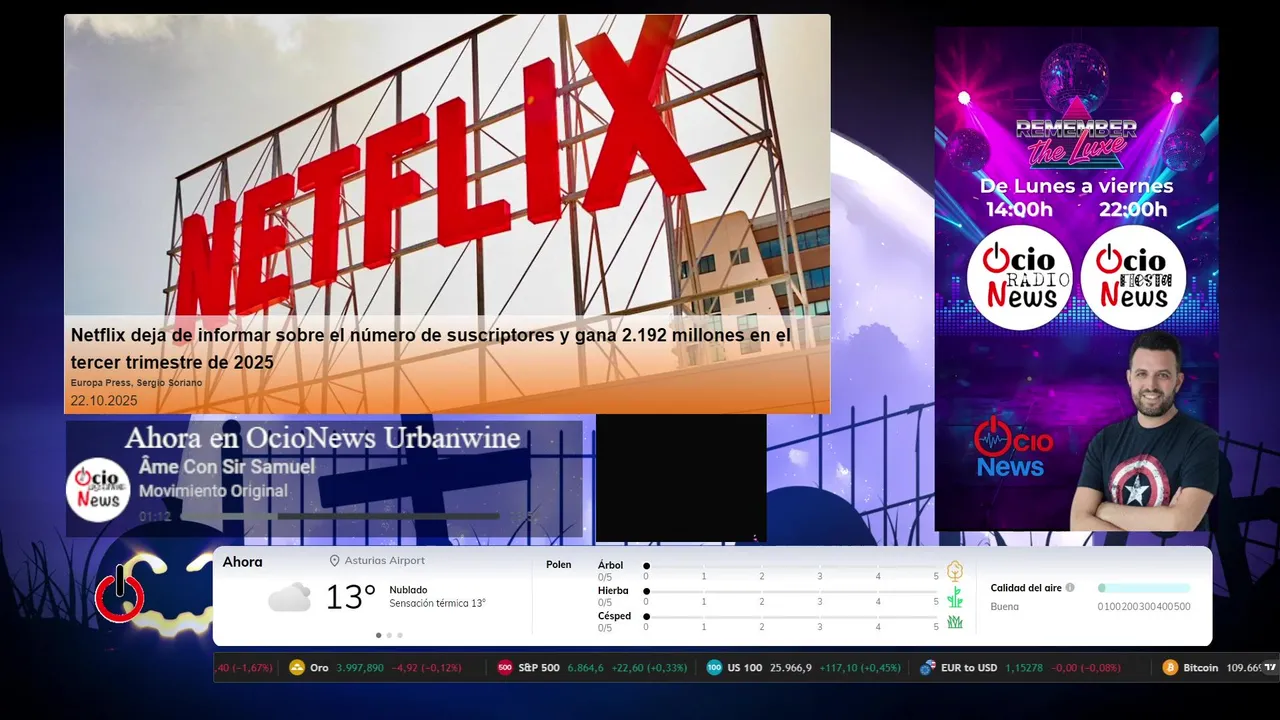
Task: Click the song title Âme Con Sir Samuel
Action: tap(227, 467)
